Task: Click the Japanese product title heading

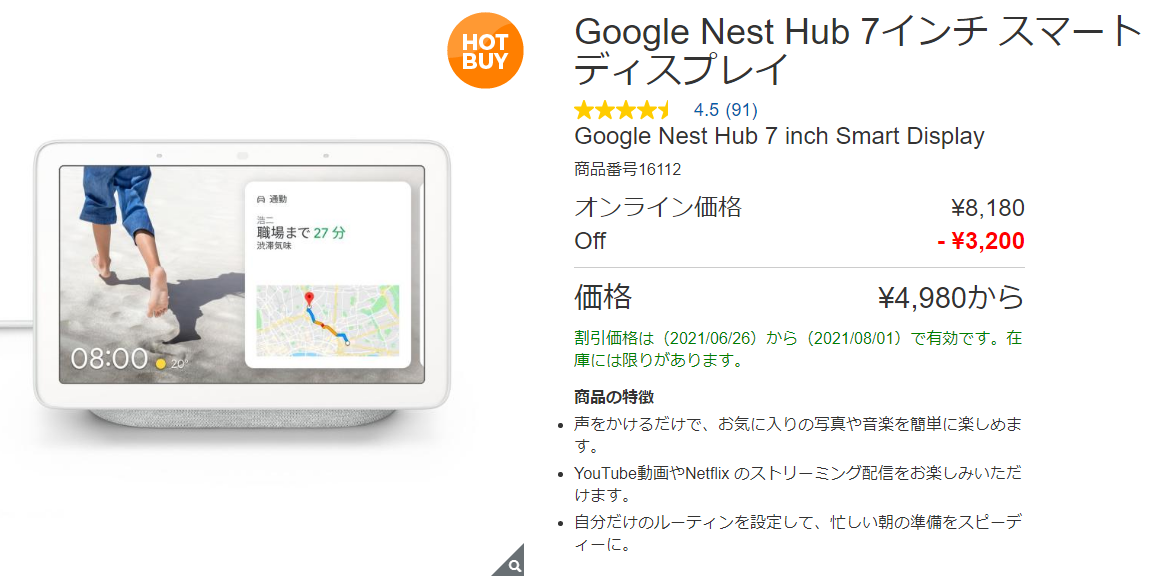Action: point(857,50)
